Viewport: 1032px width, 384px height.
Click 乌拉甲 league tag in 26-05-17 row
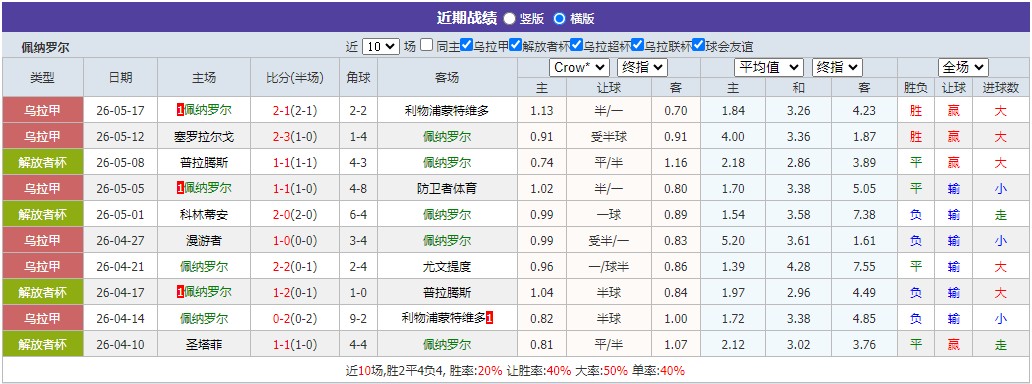[43, 111]
